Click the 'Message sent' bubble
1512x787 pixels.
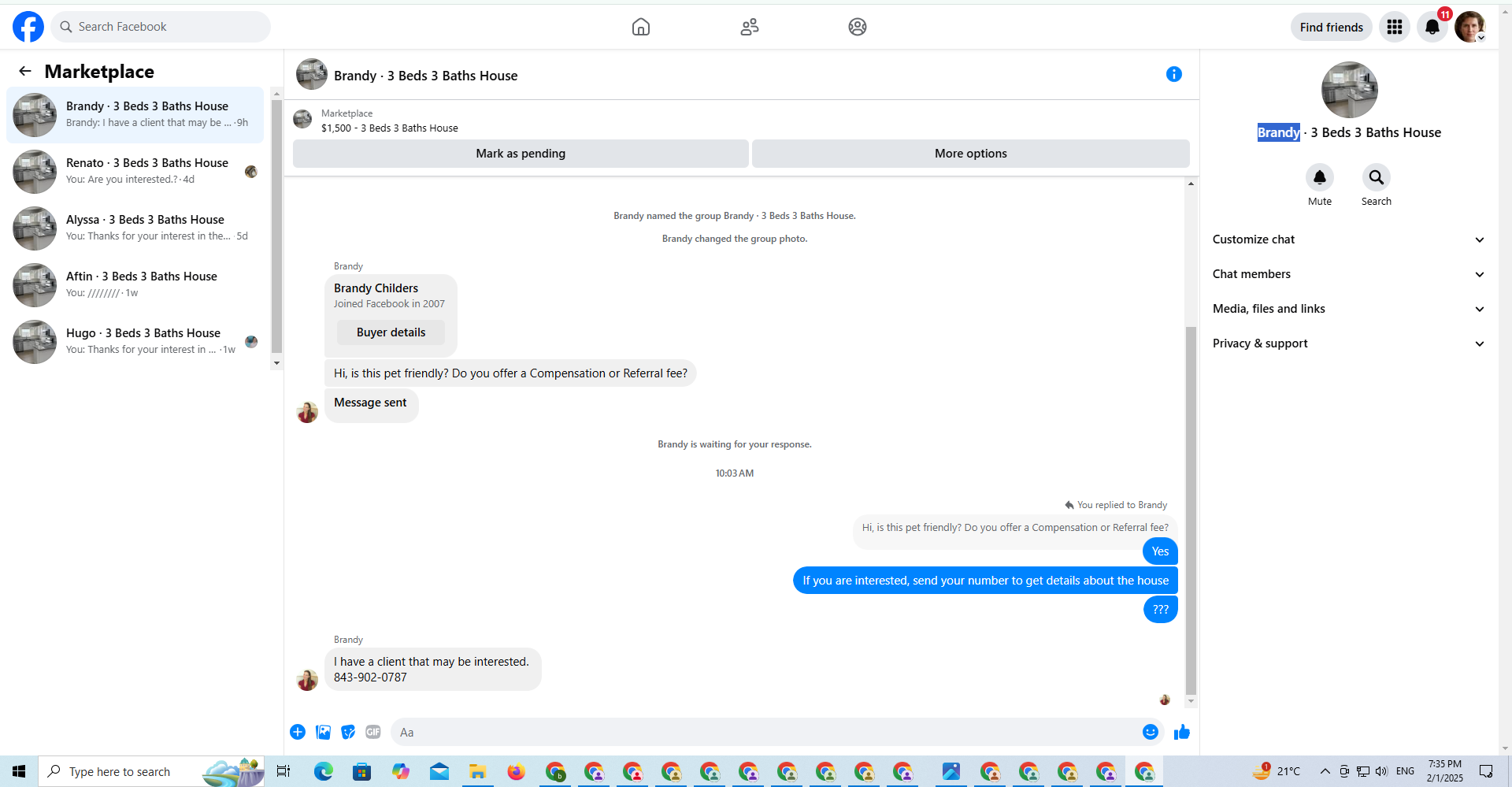[x=371, y=404]
